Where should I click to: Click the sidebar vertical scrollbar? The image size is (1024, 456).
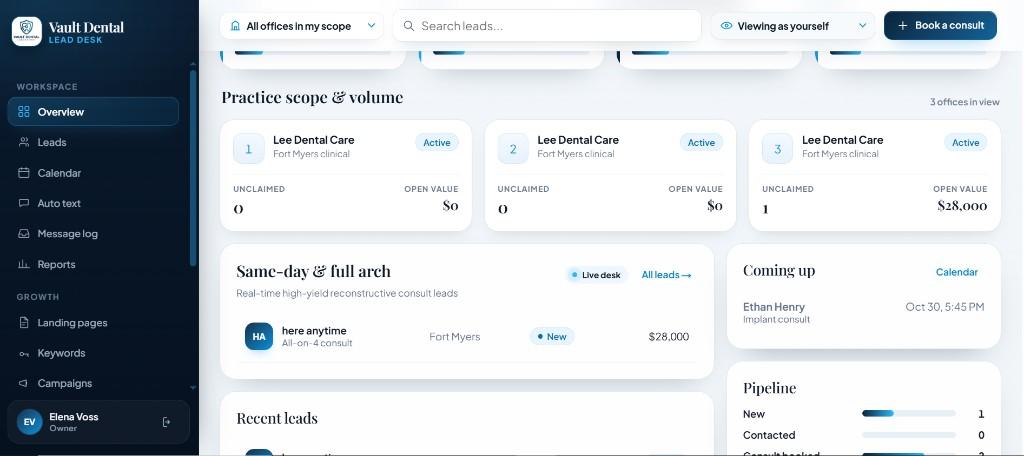[x=193, y=168]
